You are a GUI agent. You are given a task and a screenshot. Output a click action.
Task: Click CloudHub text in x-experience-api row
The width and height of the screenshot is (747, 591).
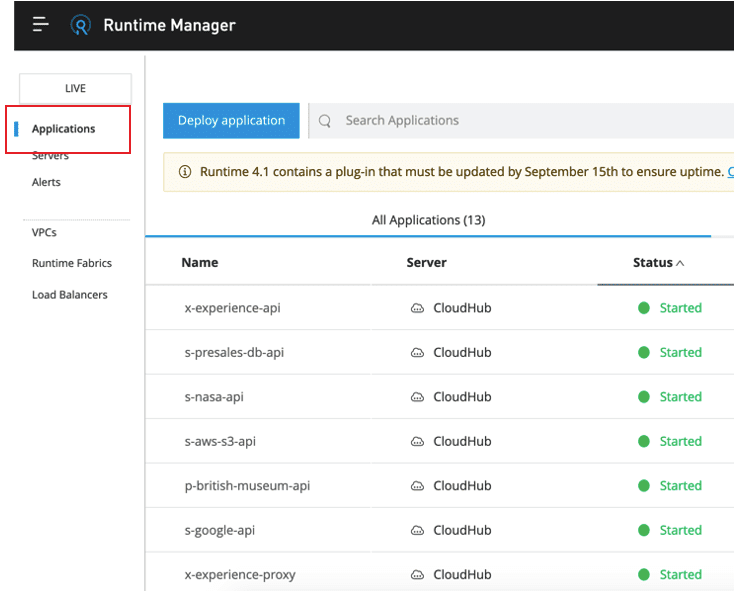coord(462,308)
